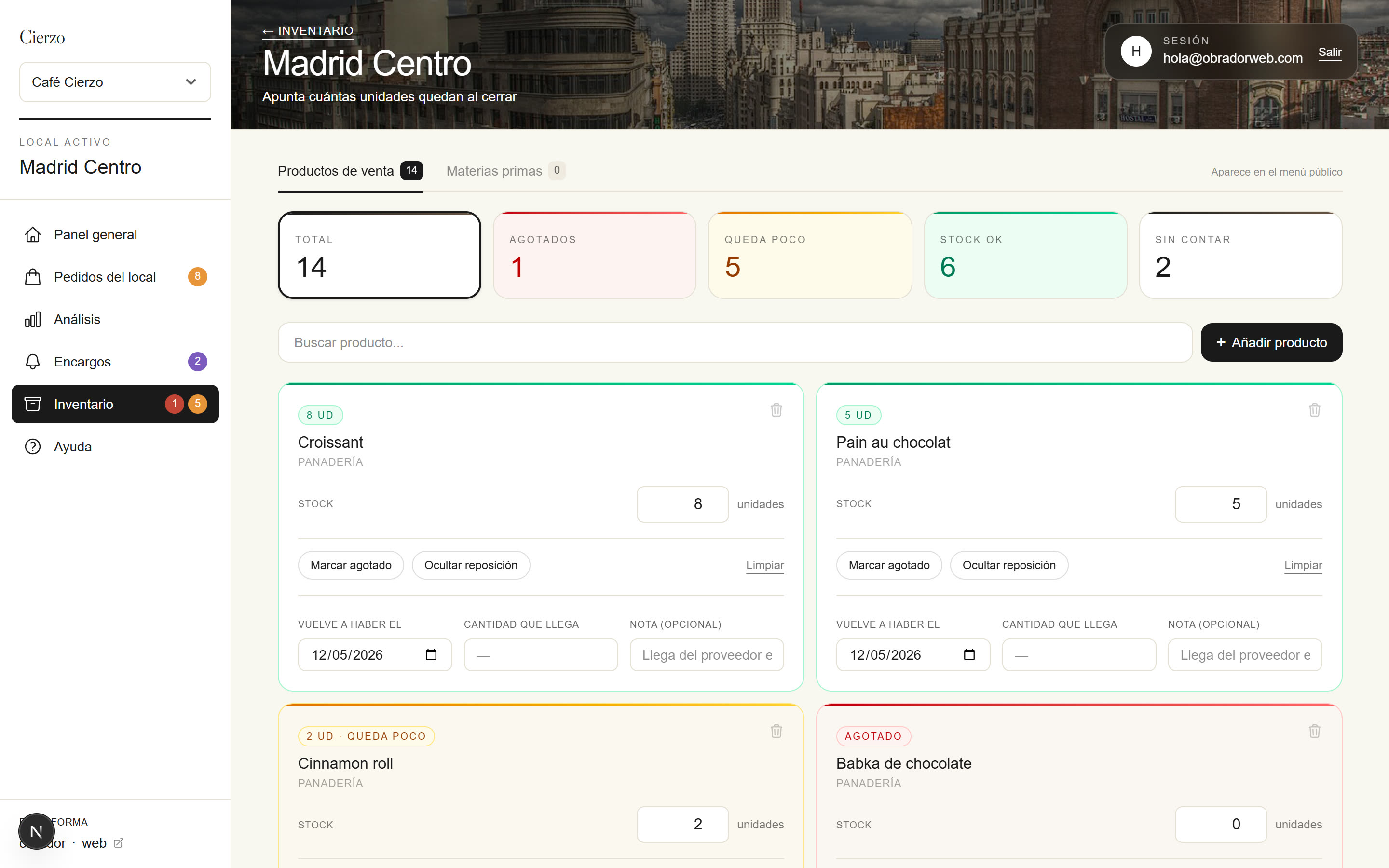Click Croissant Cantidad que llega field
Viewport: 1389px width, 868px height.
click(x=541, y=655)
